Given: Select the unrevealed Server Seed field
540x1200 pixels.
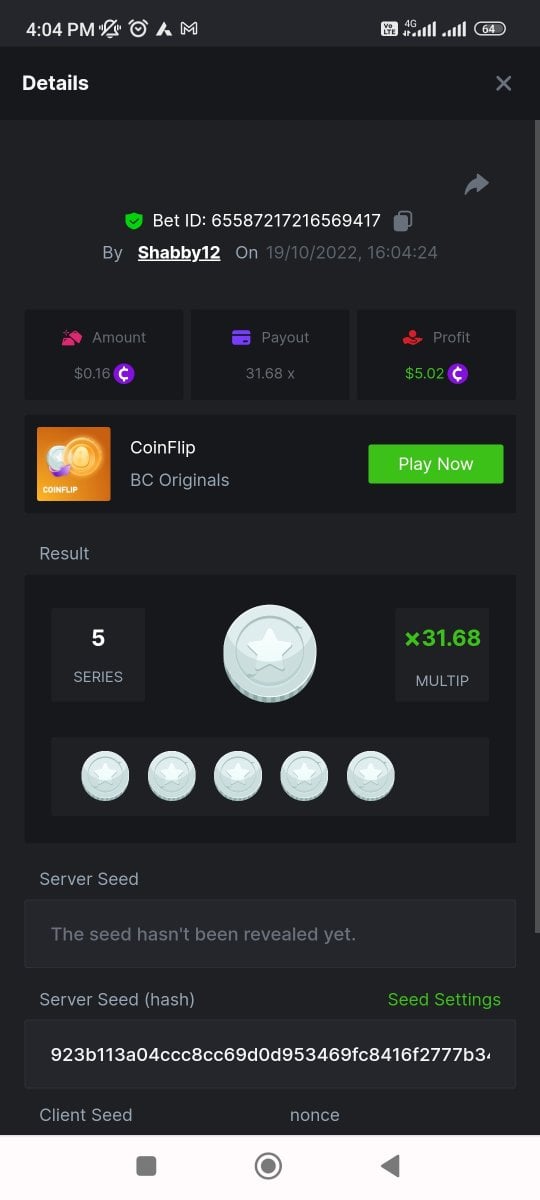Looking at the screenshot, I should click(x=270, y=934).
